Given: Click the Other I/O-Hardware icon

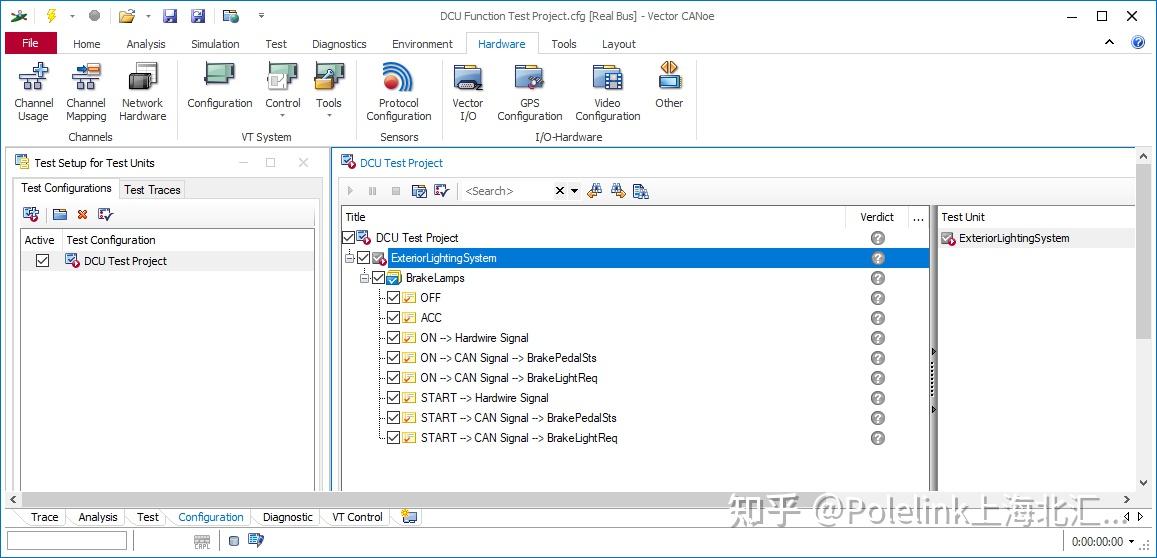Looking at the screenshot, I should pos(669,87).
